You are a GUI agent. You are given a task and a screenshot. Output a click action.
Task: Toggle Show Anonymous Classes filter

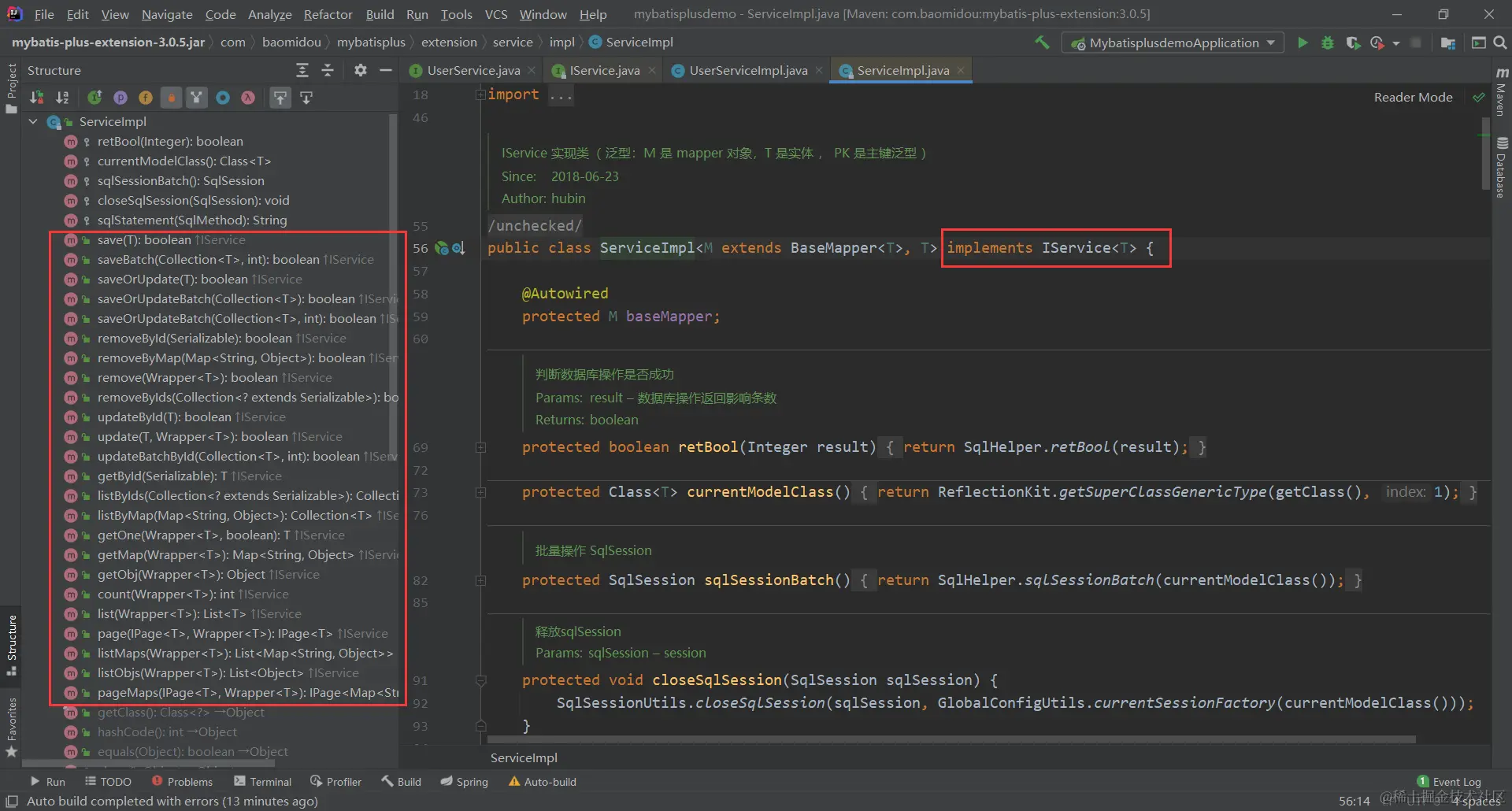pos(223,98)
